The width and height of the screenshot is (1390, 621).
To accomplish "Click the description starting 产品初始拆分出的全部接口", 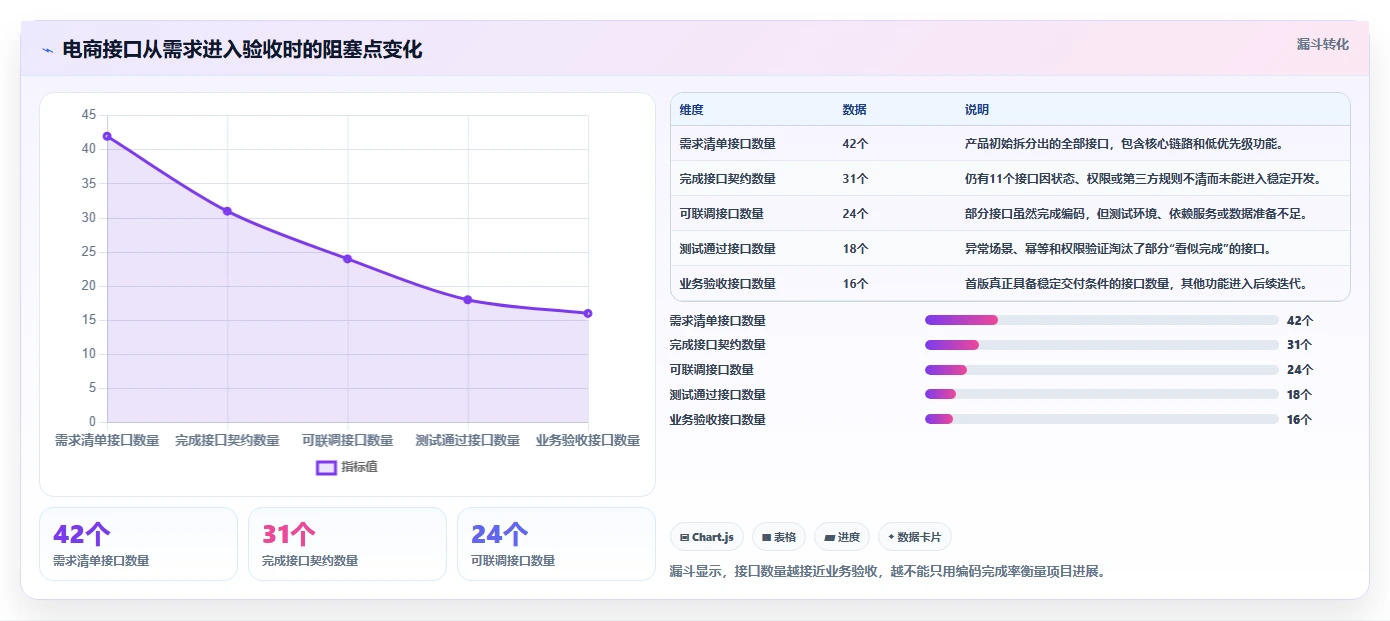I will tap(1123, 144).
